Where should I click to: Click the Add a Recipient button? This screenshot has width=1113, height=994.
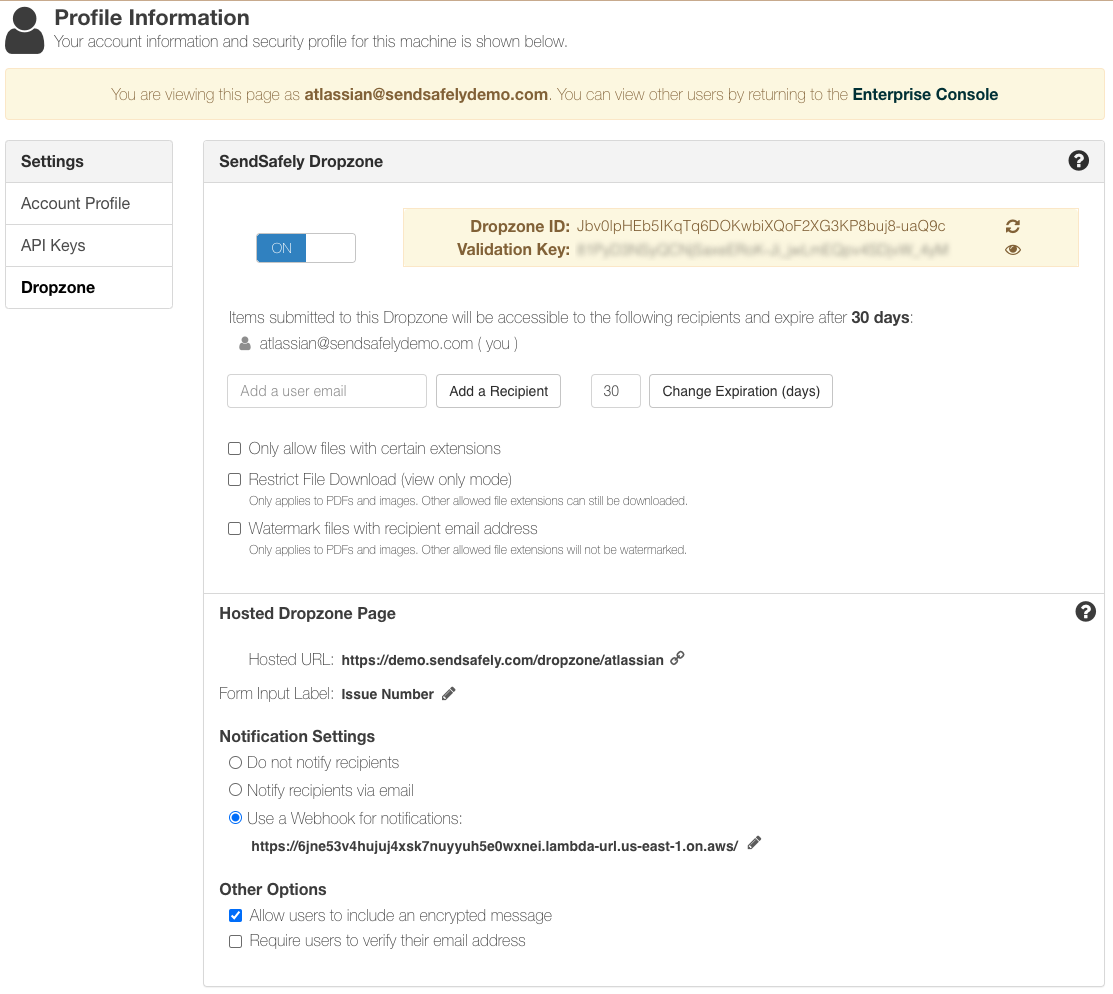(x=498, y=391)
